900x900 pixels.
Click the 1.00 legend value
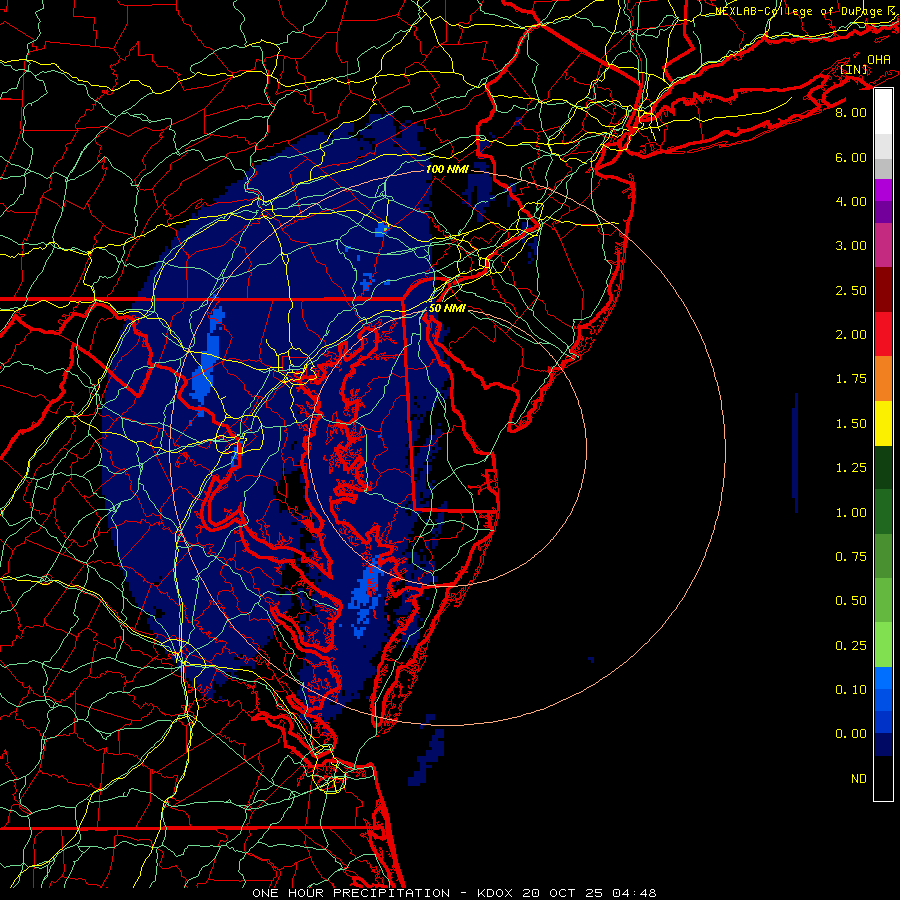(851, 513)
